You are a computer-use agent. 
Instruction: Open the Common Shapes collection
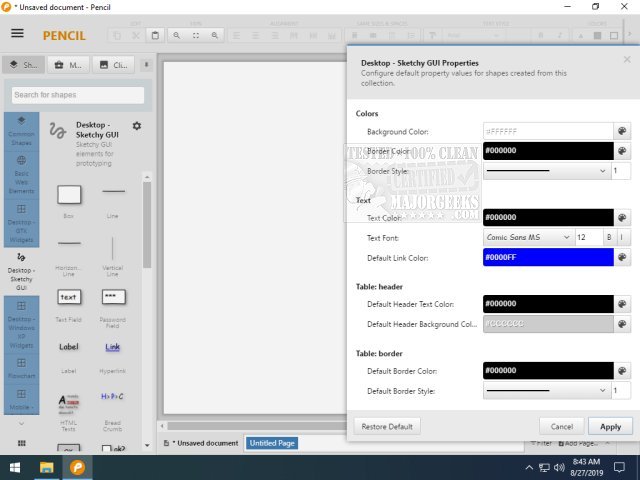22,131
